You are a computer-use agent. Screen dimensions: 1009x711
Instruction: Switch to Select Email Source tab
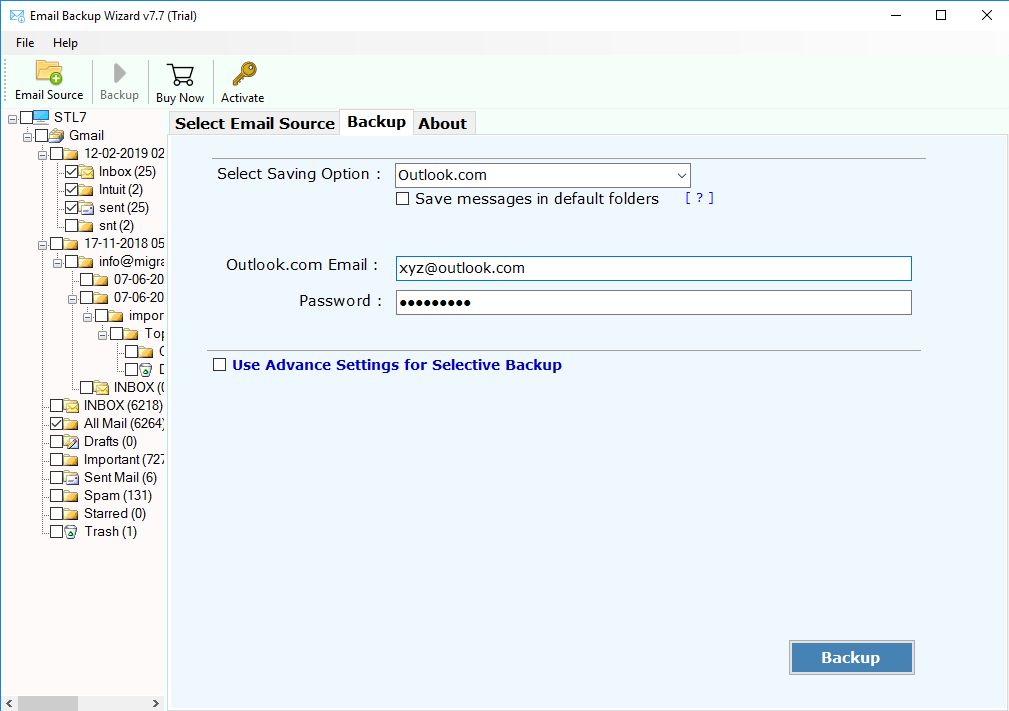tap(255, 124)
